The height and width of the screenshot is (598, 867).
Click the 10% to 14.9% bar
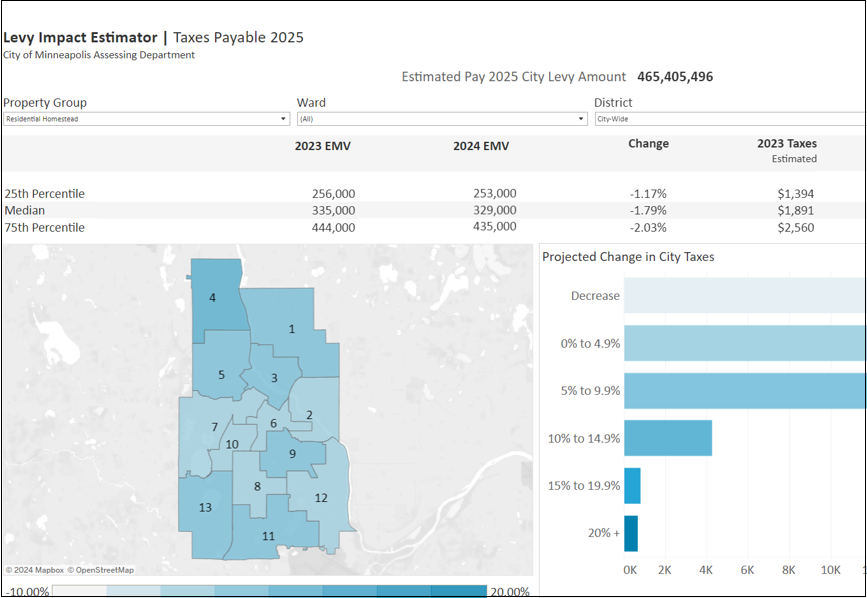pyautogui.click(x=668, y=438)
